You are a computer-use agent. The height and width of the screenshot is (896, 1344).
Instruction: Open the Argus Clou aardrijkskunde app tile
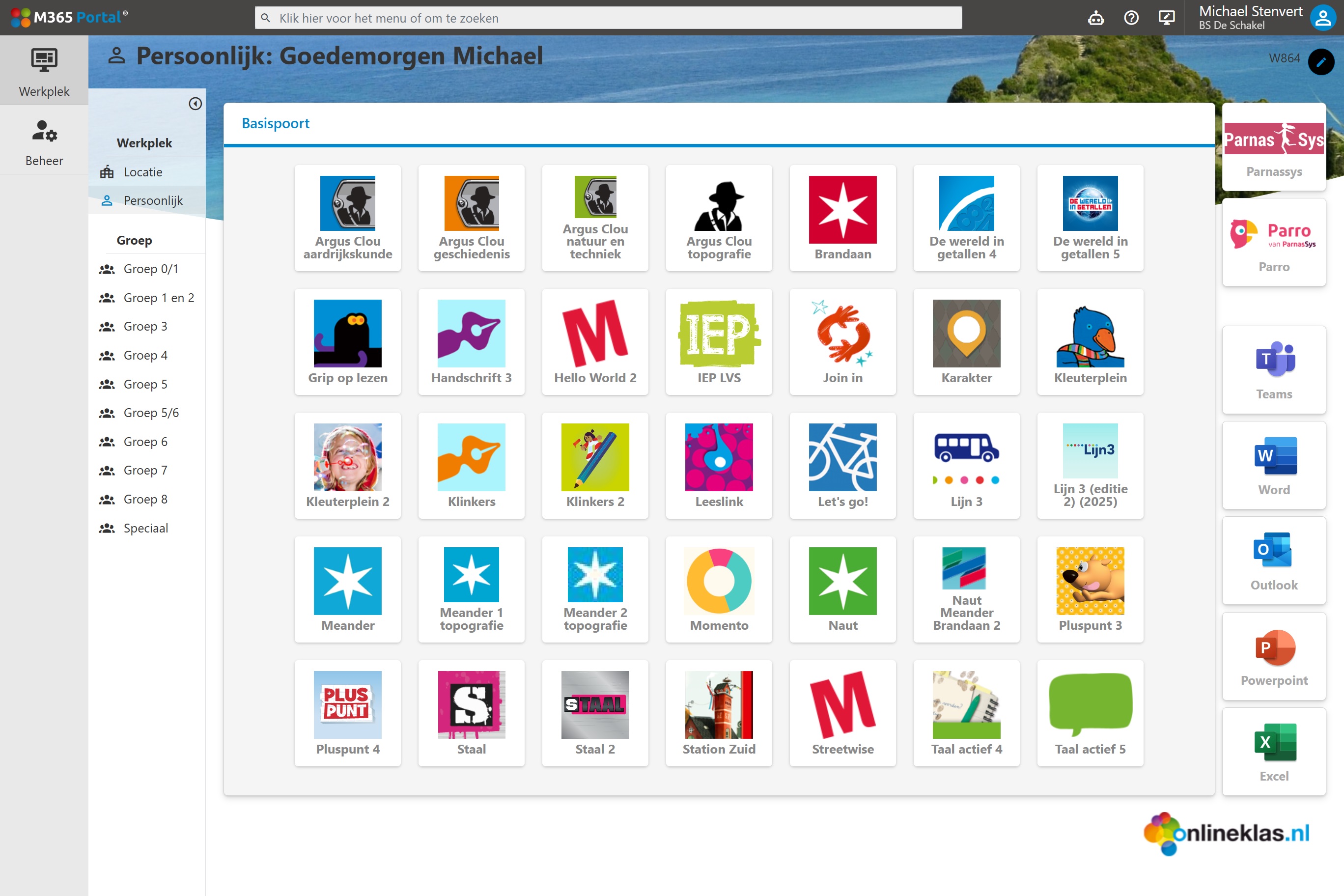(x=347, y=217)
